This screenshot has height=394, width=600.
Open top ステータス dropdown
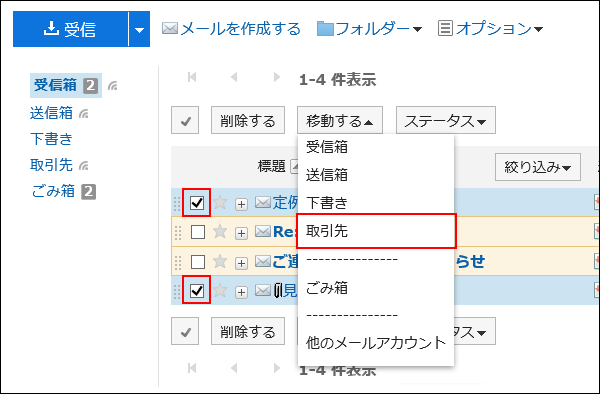coord(446,120)
